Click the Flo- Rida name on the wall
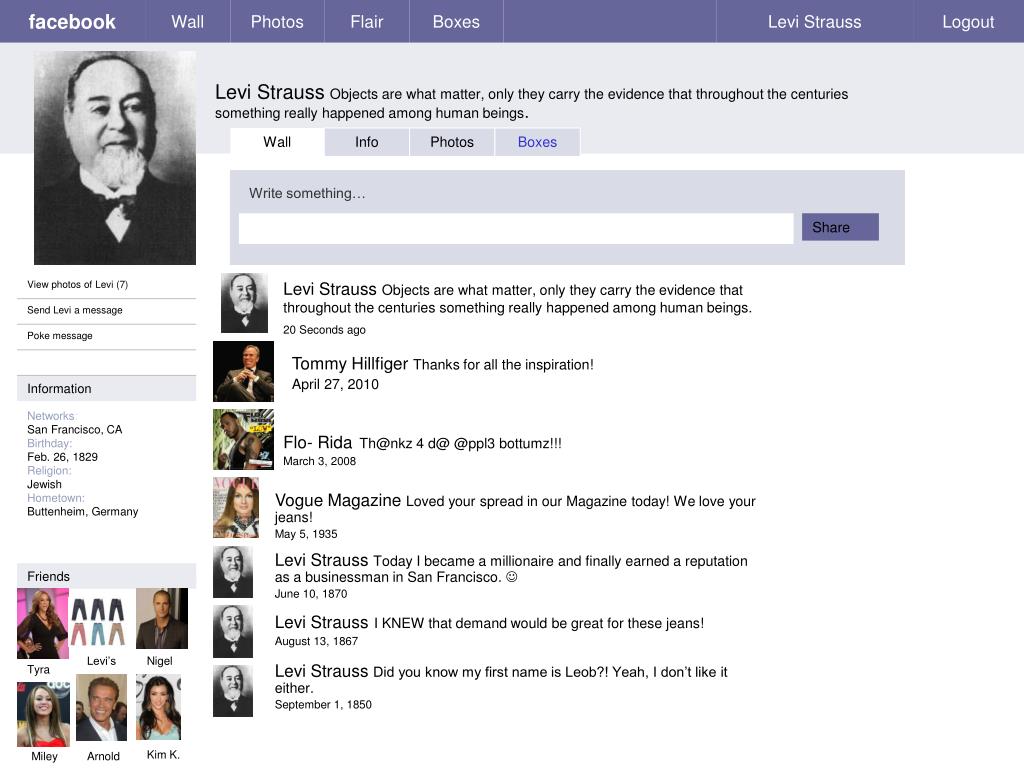 point(317,442)
